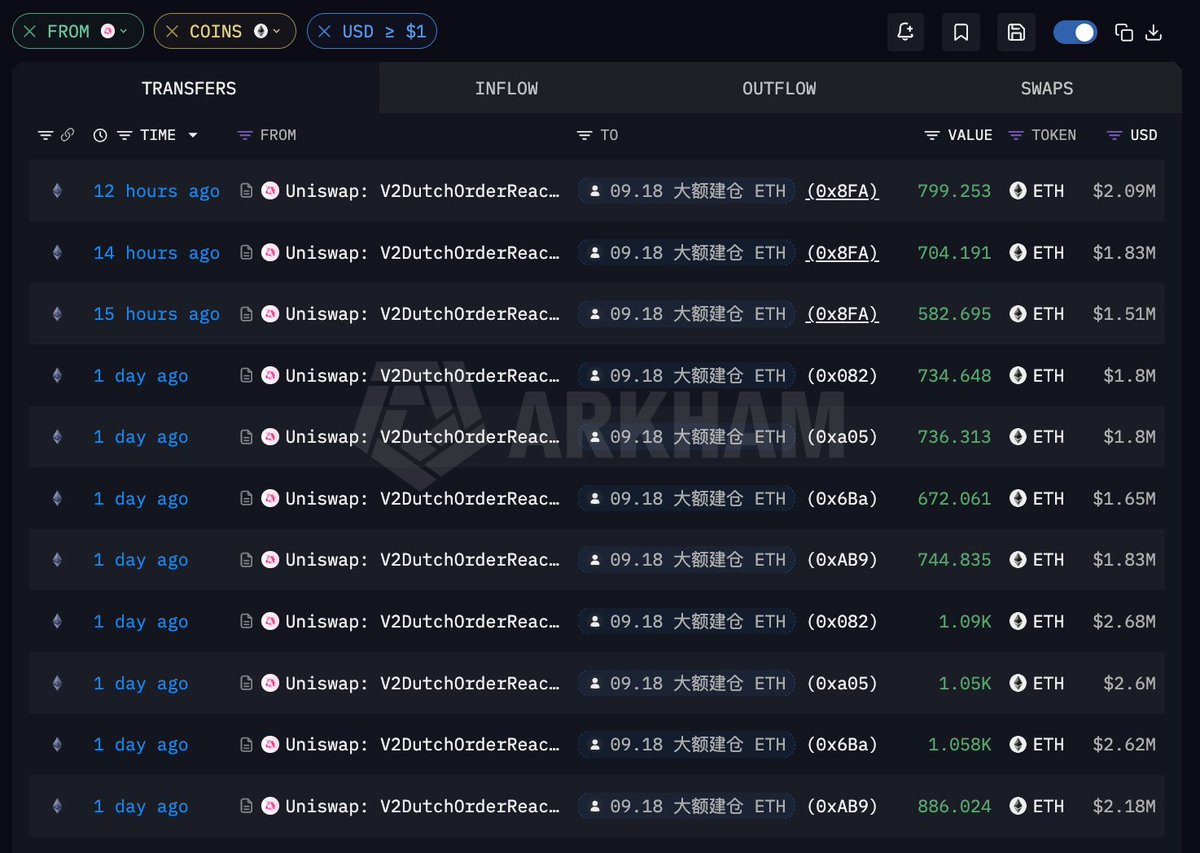
Task: Open the TO column filter
Action: (x=585, y=135)
